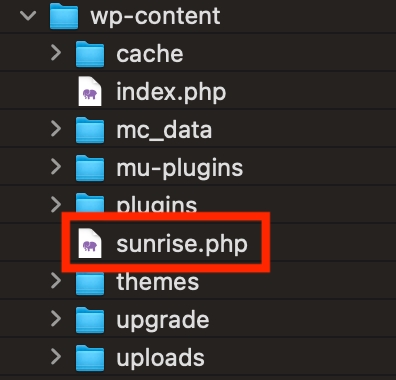Image resolution: width=396 pixels, height=380 pixels.
Task: Expand the plugins folder chevron
Action: click(x=56, y=205)
